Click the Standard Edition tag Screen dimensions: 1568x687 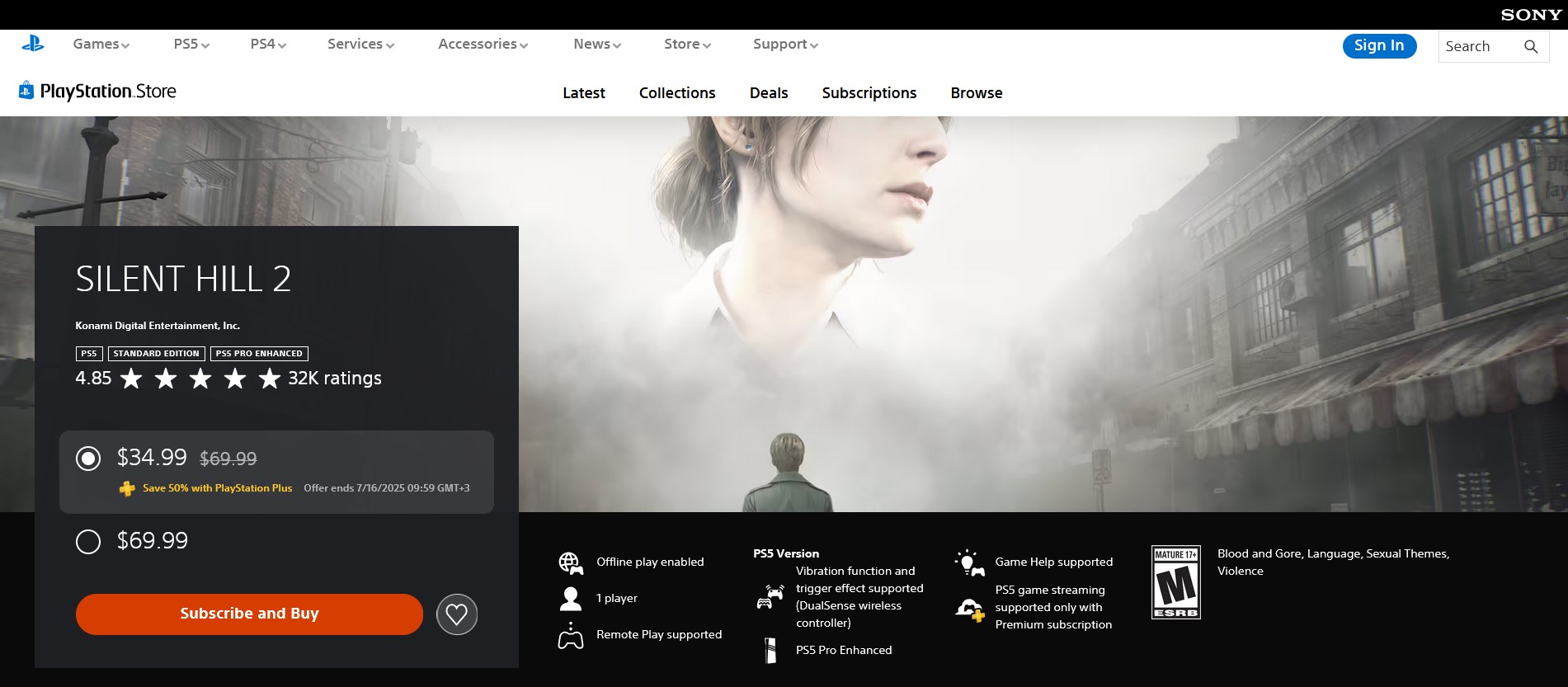pos(157,354)
